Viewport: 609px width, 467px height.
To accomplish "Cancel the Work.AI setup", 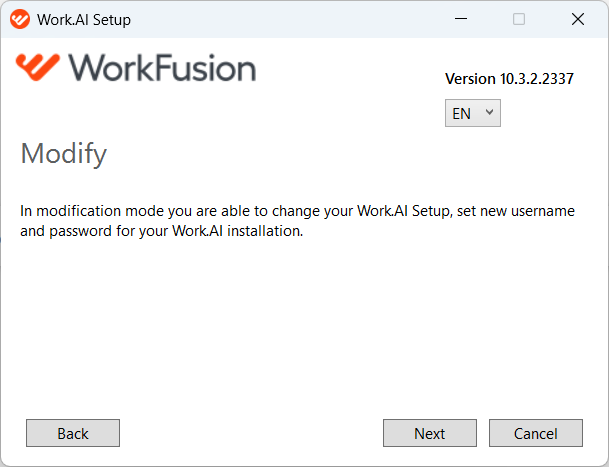I will pos(536,433).
